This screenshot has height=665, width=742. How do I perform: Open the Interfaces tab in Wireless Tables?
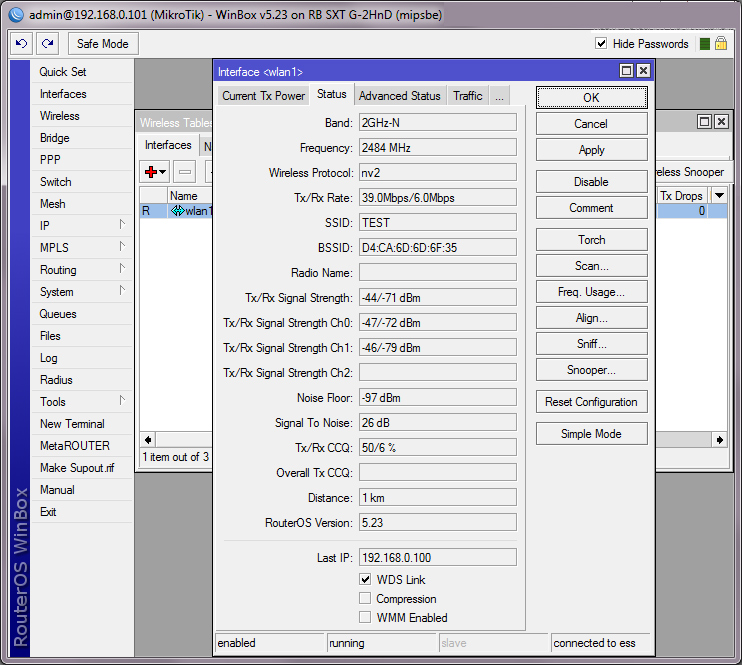(x=168, y=145)
